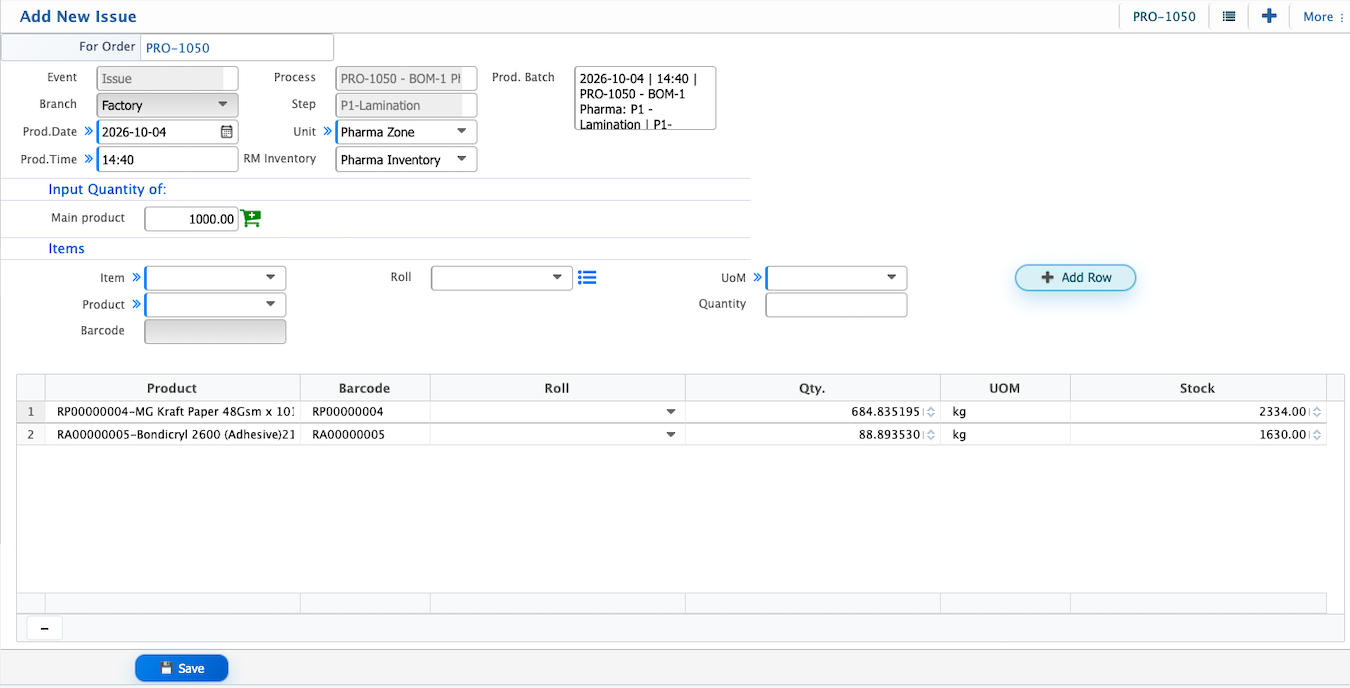
Task: Click the double-arrow icon beside Prod.Date
Action: click(88, 131)
